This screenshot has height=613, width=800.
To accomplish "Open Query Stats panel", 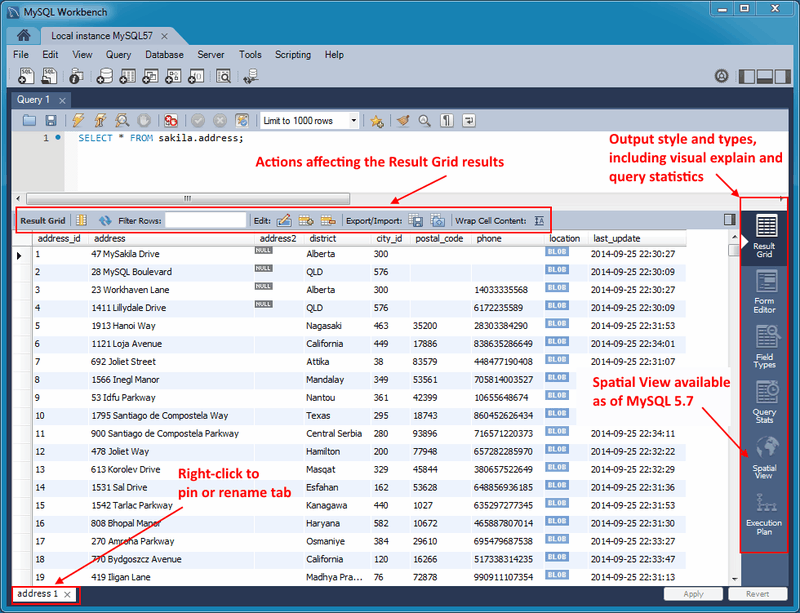I will tap(764, 400).
